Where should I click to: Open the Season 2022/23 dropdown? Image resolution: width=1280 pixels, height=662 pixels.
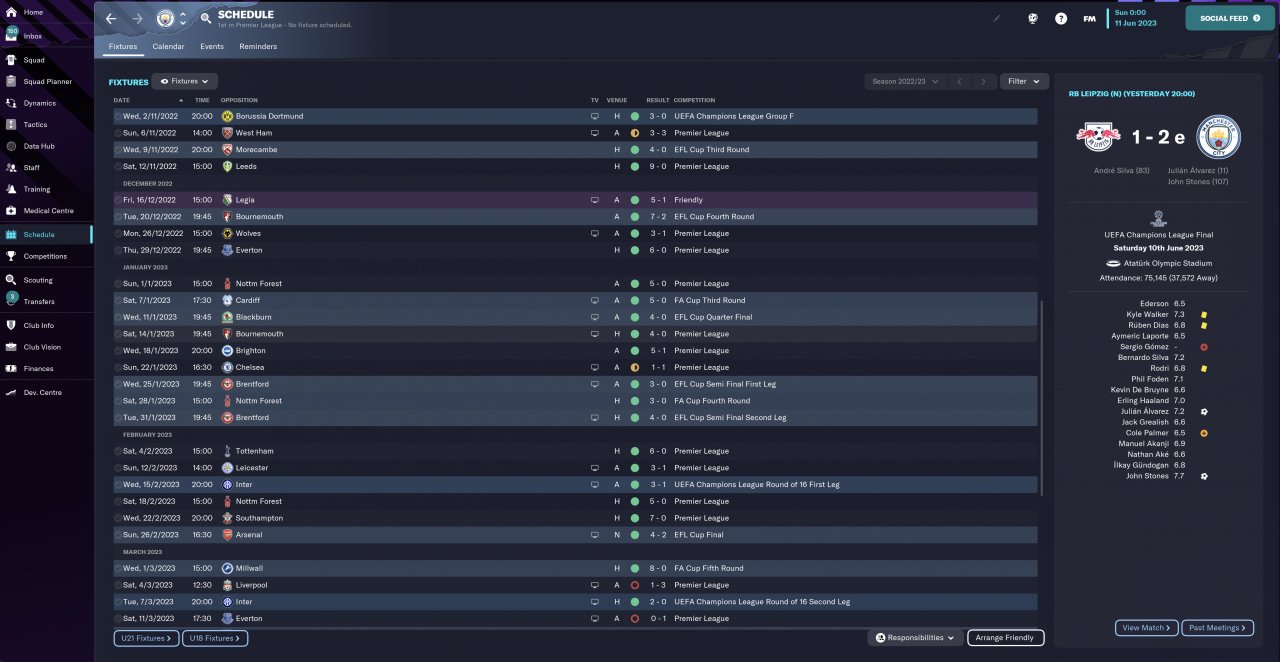coord(904,81)
